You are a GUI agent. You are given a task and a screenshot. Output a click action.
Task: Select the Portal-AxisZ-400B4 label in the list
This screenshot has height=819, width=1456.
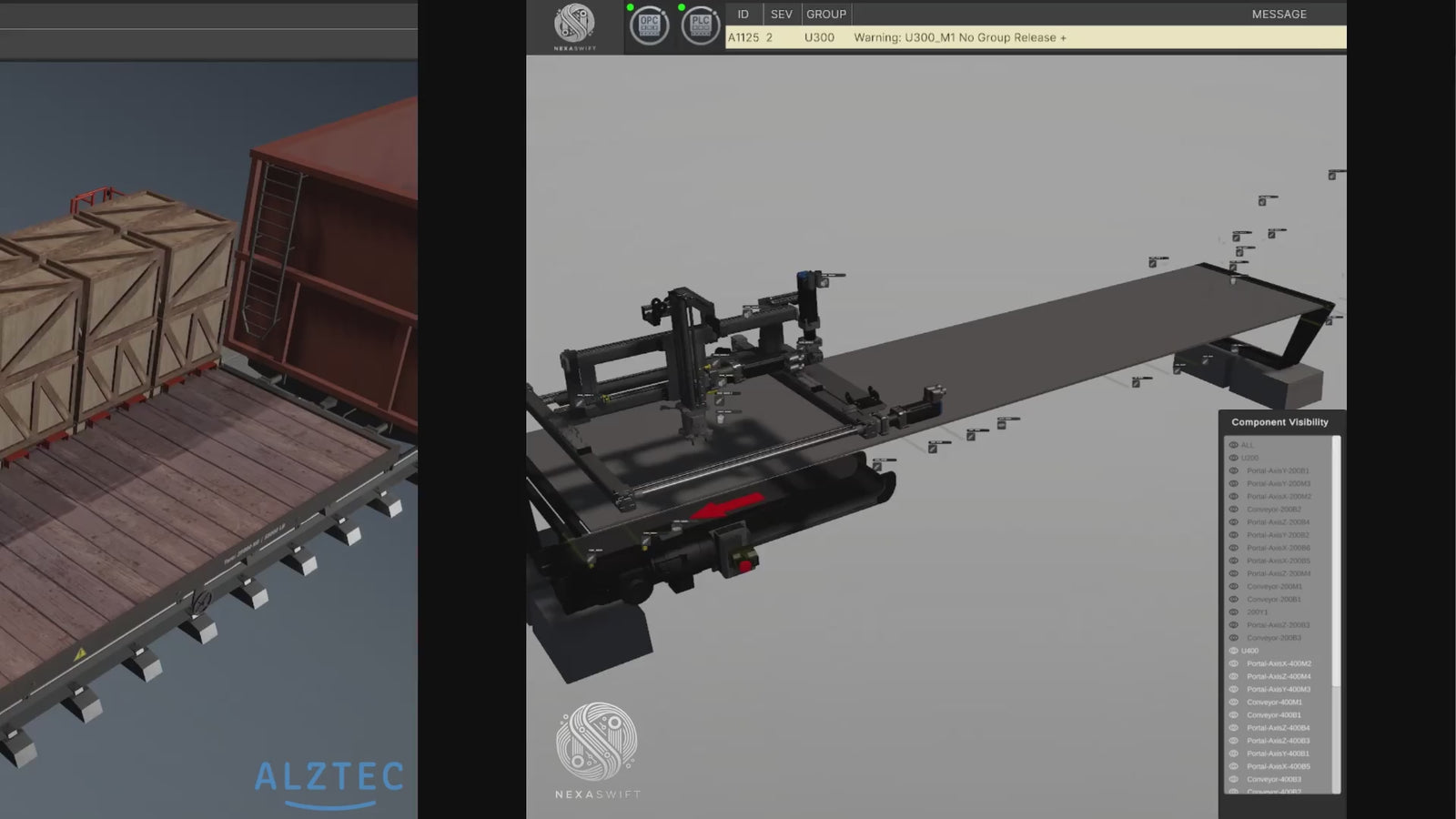tap(1279, 728)
